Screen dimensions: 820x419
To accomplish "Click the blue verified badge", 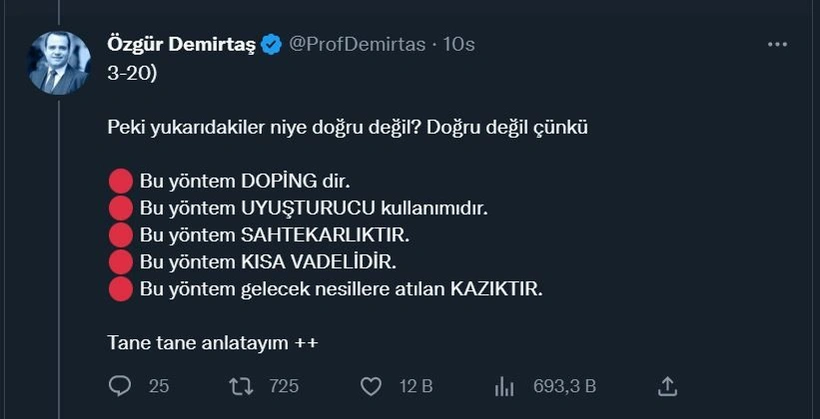I will point(271,44).
